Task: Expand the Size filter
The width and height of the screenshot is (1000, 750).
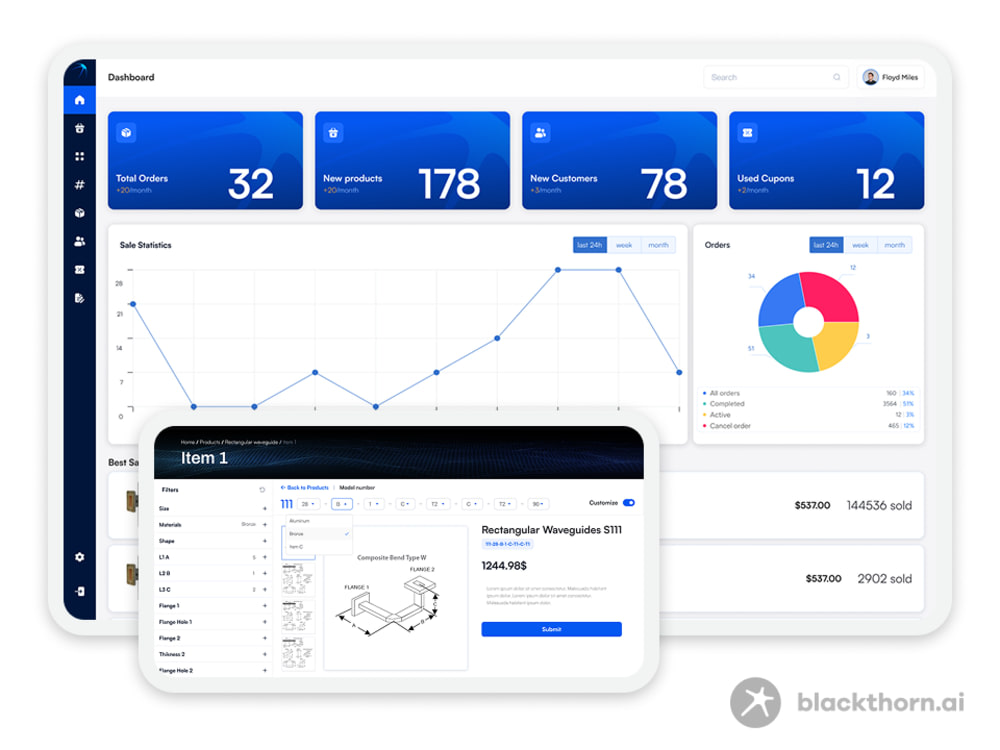Action: click(x=265, y=509)
